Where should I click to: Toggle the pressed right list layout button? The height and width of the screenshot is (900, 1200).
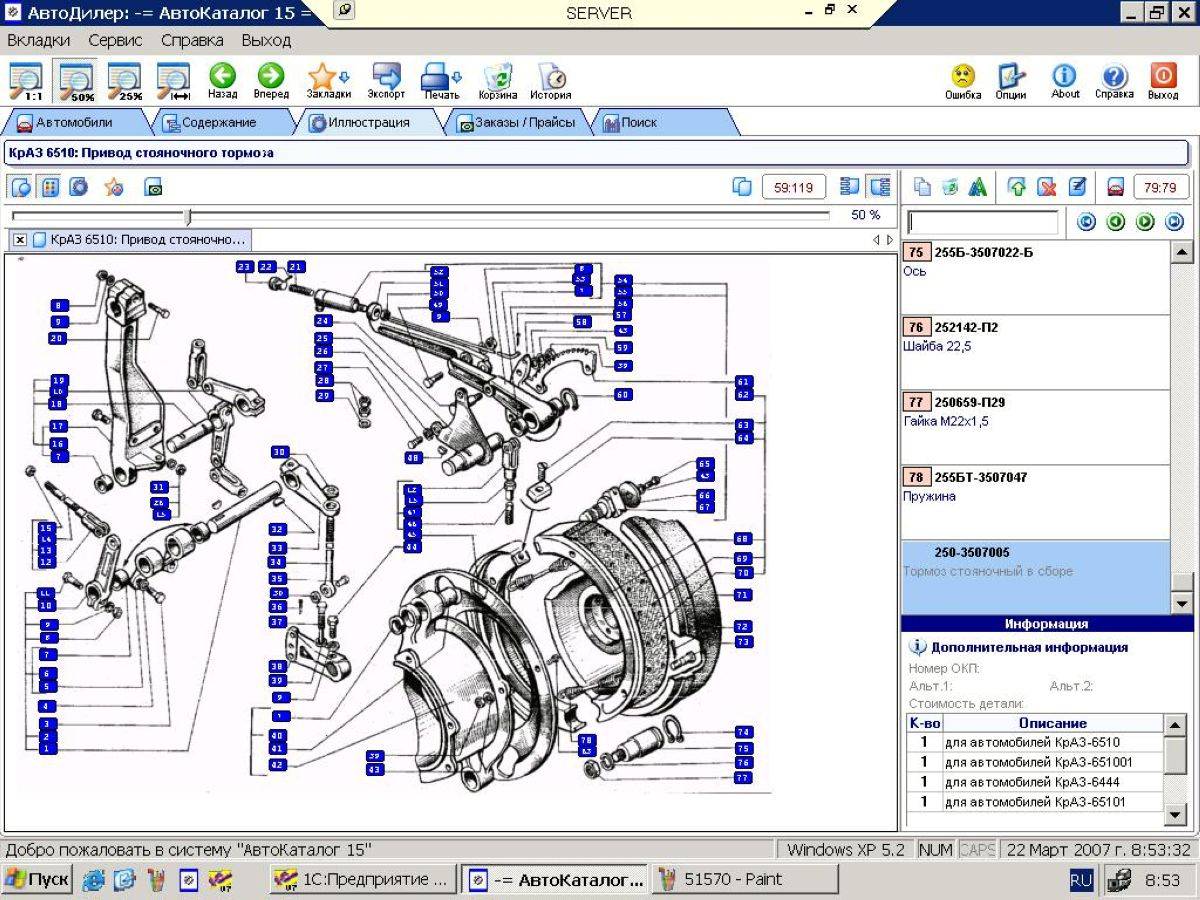879,186
